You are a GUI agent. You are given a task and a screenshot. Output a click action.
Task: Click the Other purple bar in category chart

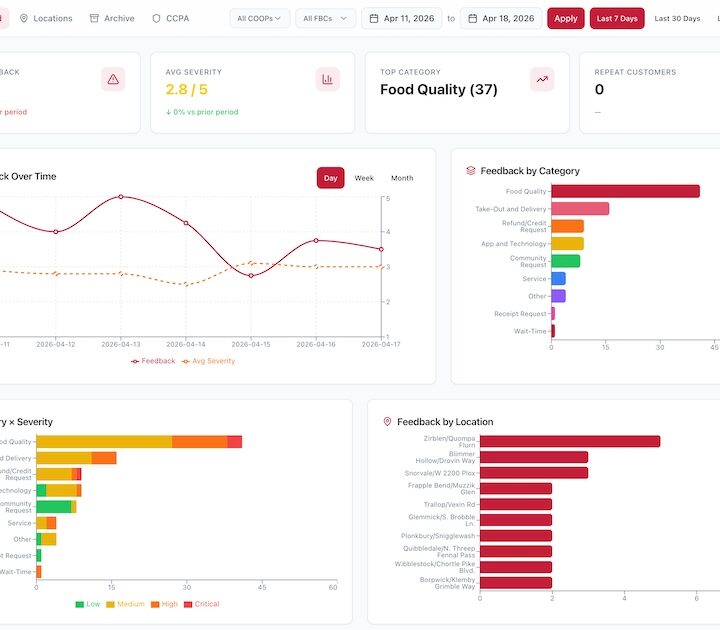tap(558, 296)
